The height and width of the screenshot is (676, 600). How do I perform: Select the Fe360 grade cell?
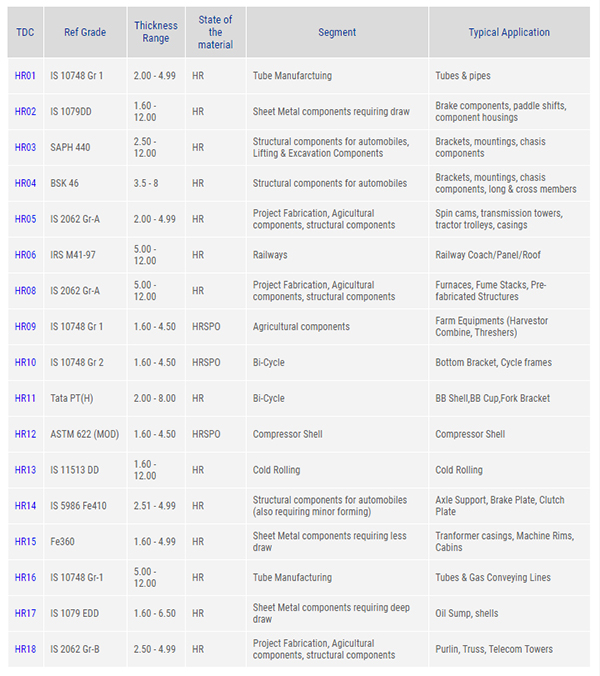point(85,541)
